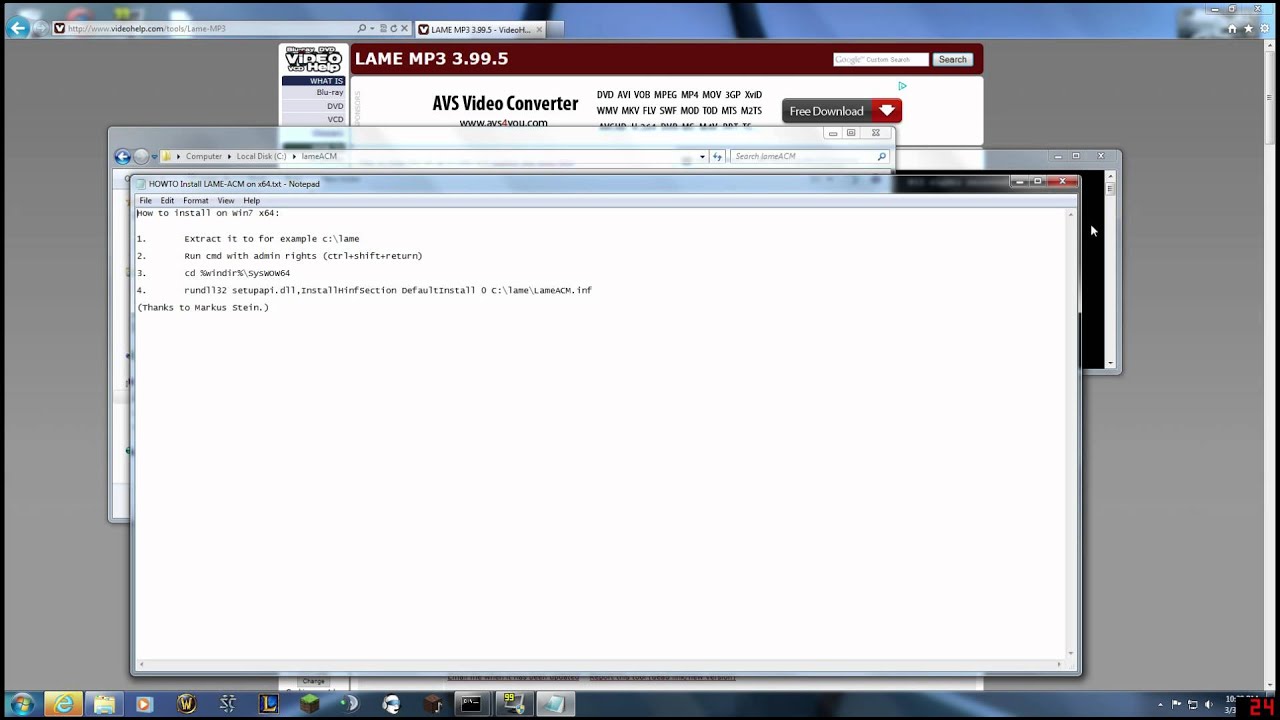Open the DVD sidebar link
This screenshot has height=720, width=1280.
[335, 106]
